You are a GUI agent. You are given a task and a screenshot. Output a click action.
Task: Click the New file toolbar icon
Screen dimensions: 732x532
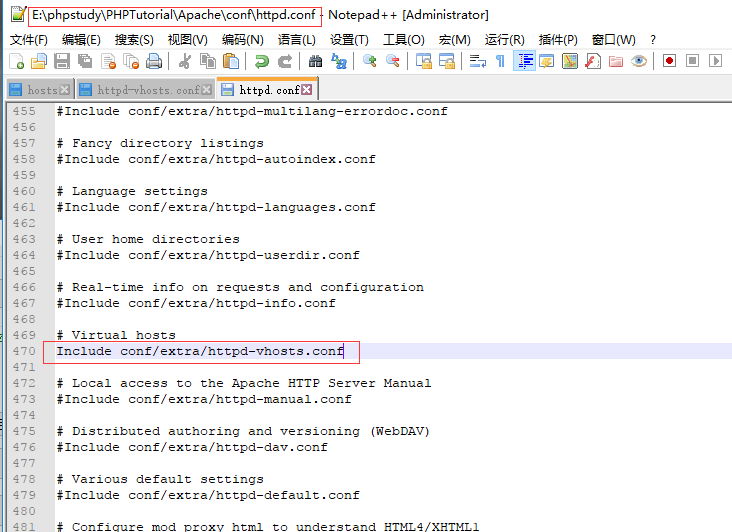coord(17,61)
